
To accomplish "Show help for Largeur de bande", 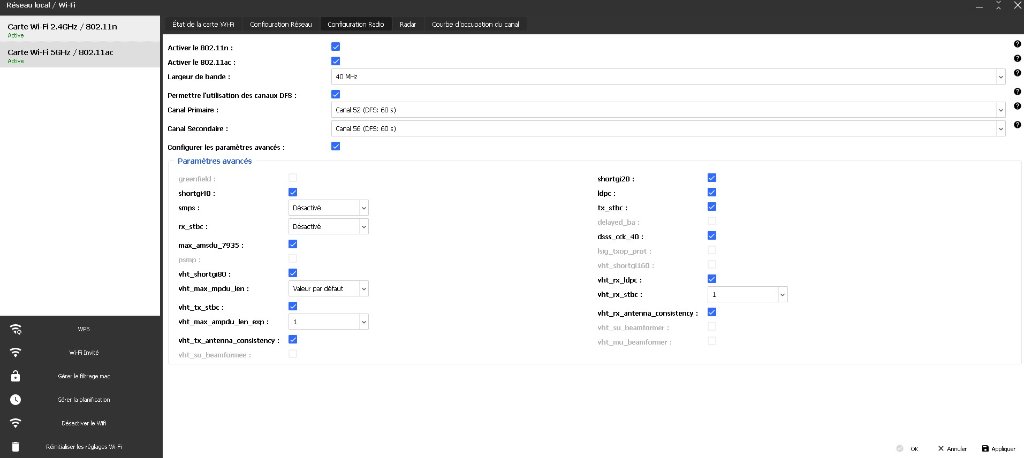I will click(1017, 73).
